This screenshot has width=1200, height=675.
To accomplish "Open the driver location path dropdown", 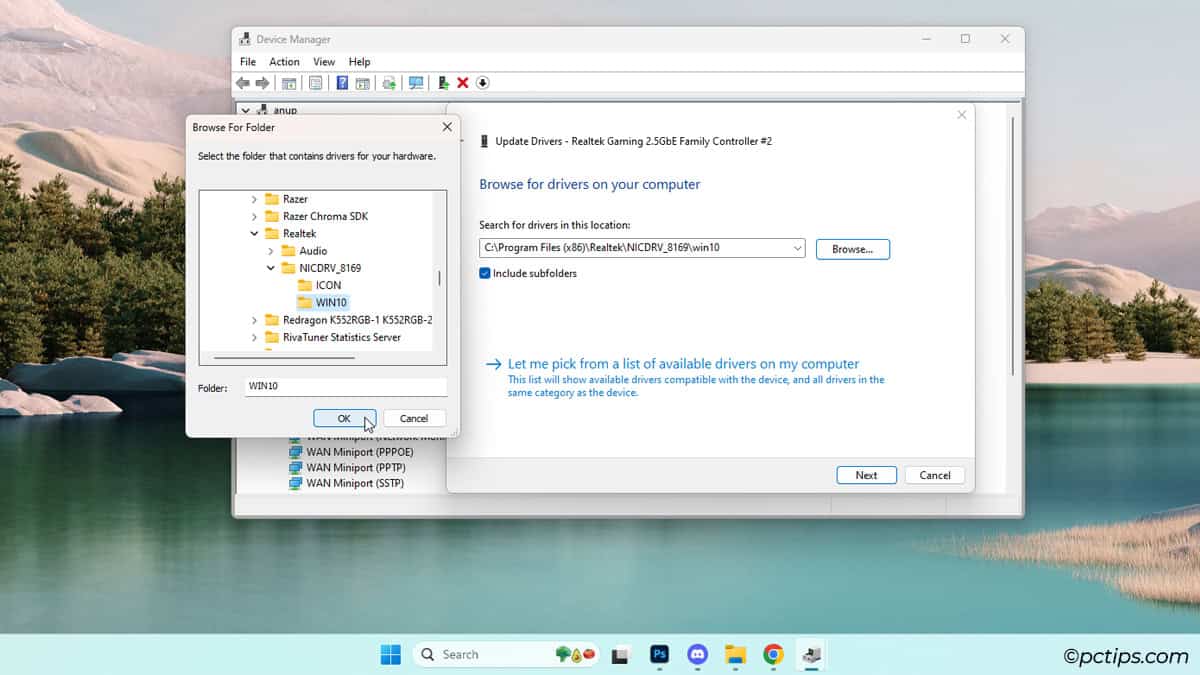I will click(x=796, y=248).
